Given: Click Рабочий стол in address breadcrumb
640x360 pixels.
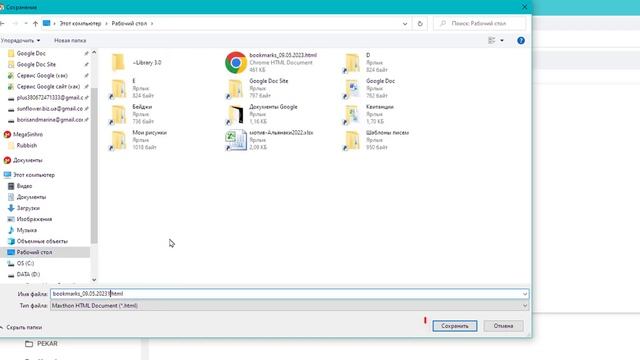Looking at the screenshot, I should (x=129, y=24).
